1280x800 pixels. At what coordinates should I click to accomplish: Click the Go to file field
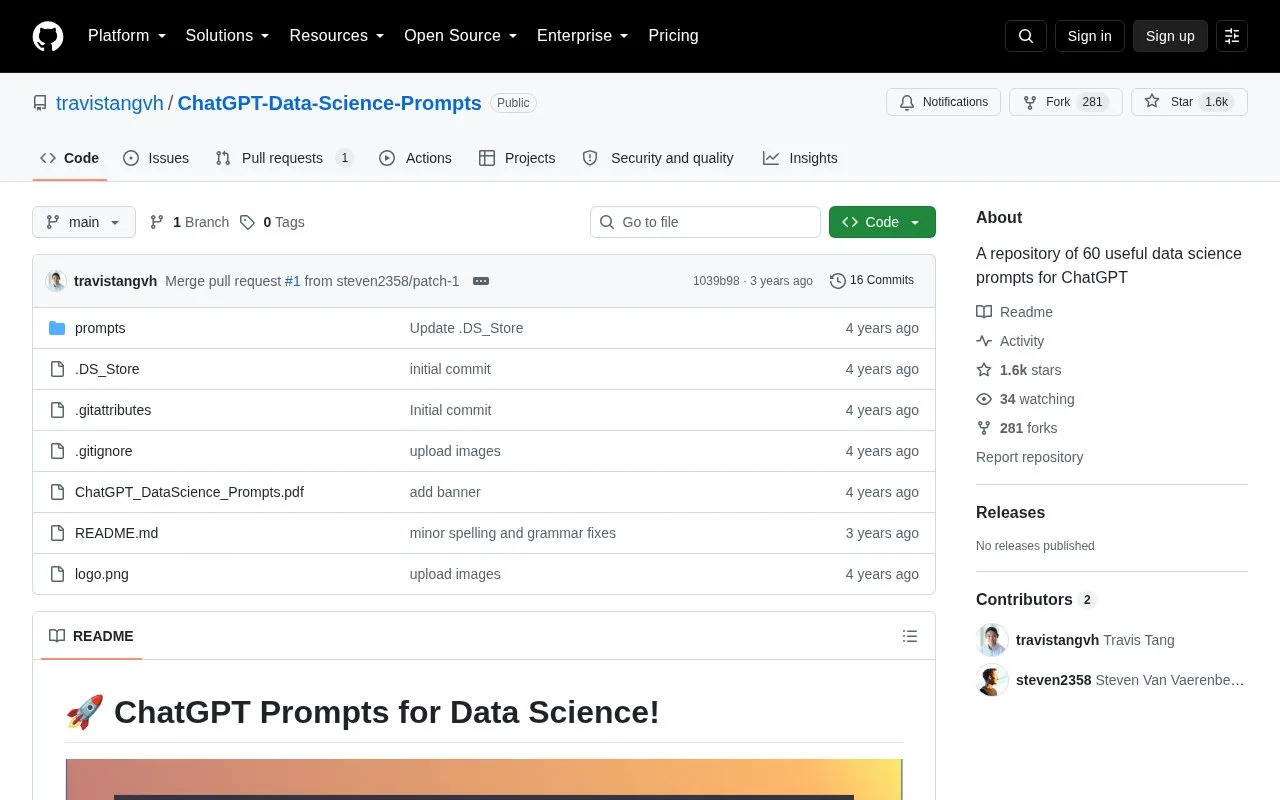(x=705, y=222)
